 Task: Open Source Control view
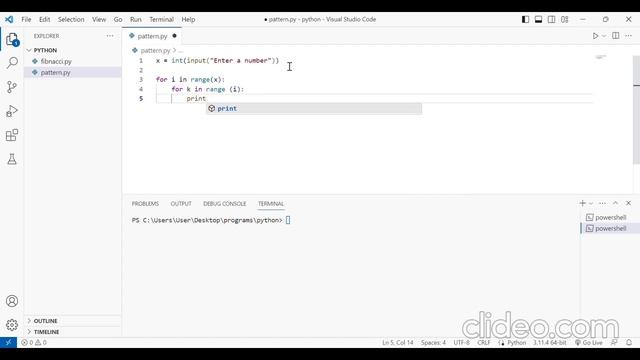click(12, 87)
